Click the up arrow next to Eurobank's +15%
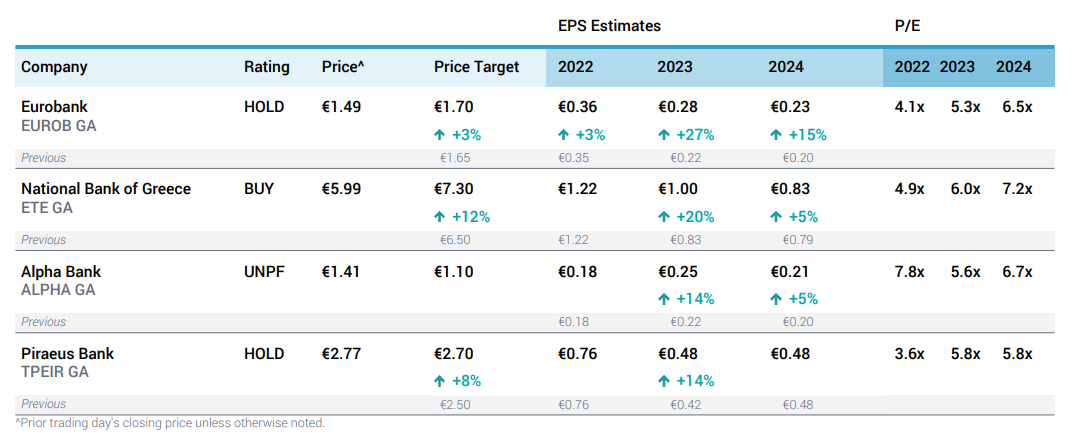 776,135
